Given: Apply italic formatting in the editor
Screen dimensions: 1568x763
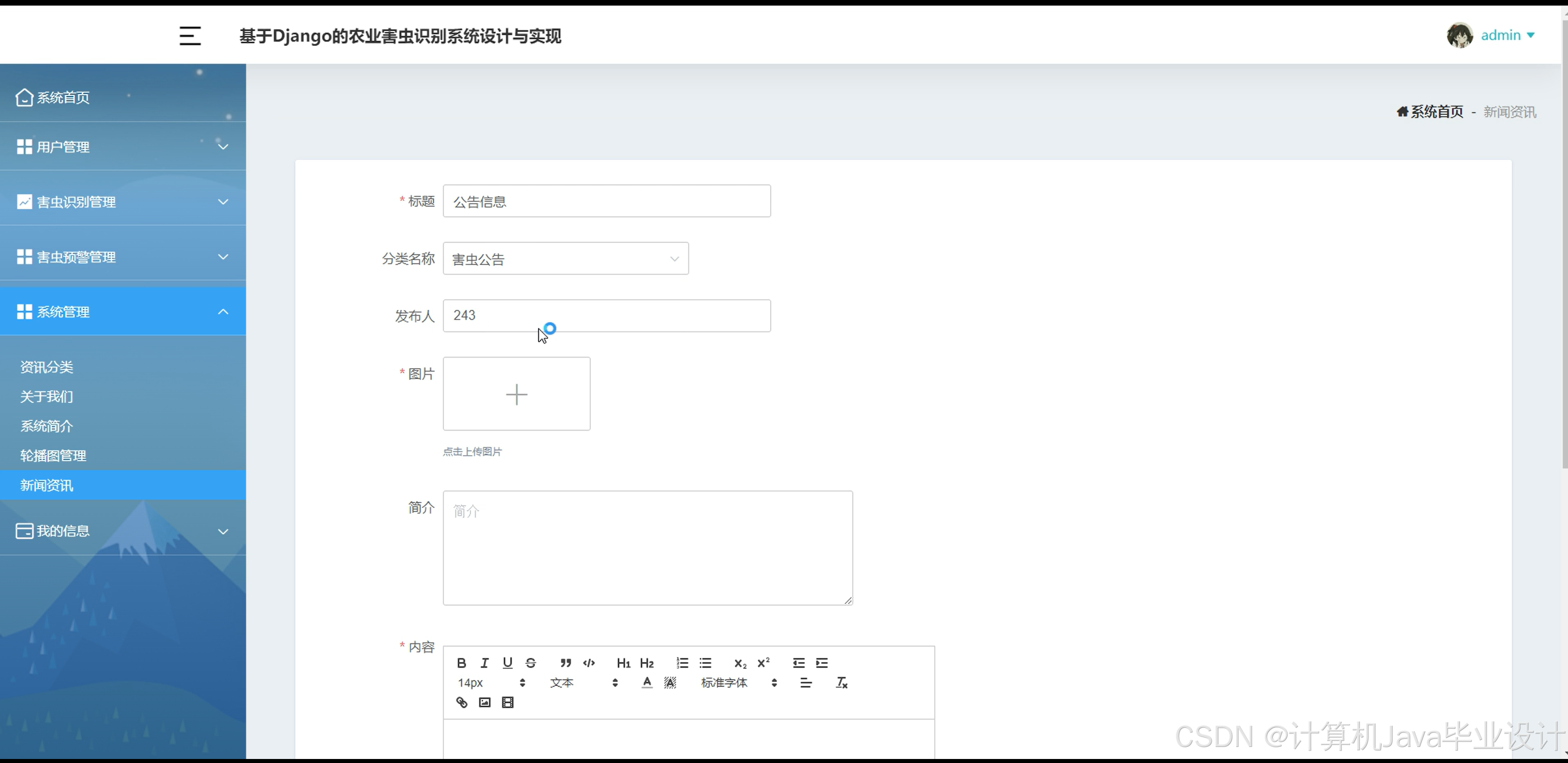Looking at the screenshot, I should 485,662.
